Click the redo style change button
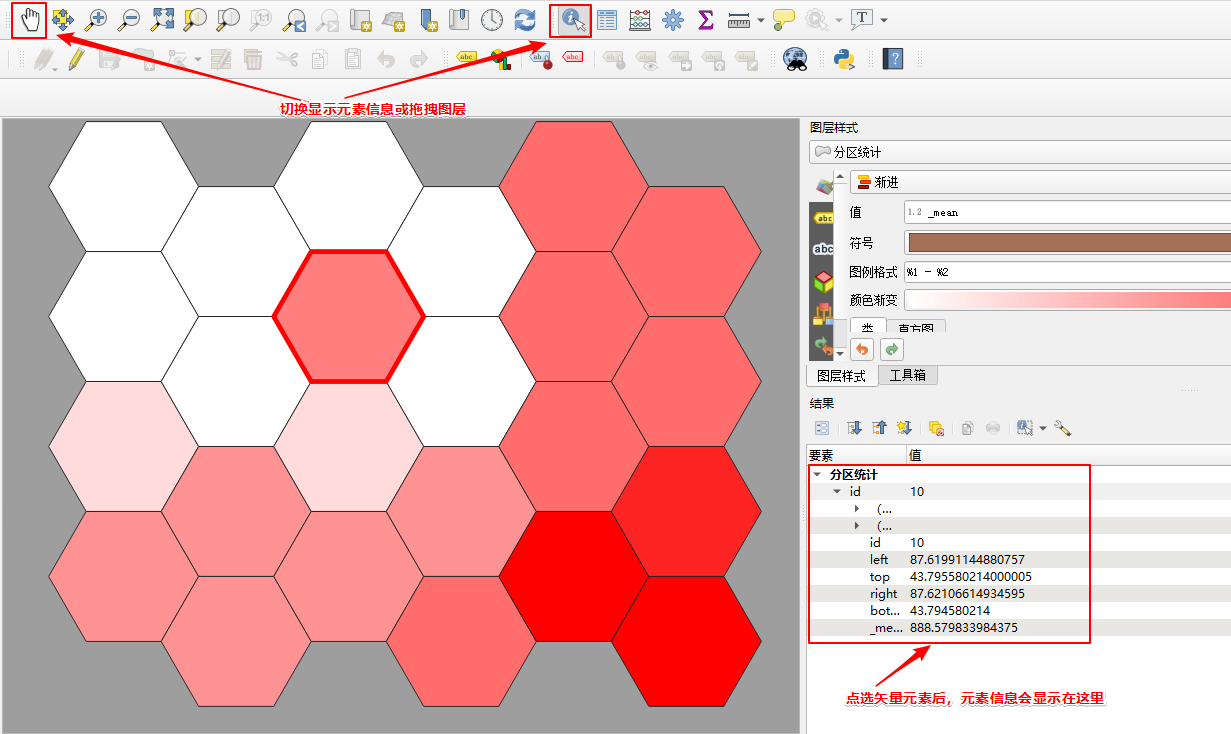 891,349
